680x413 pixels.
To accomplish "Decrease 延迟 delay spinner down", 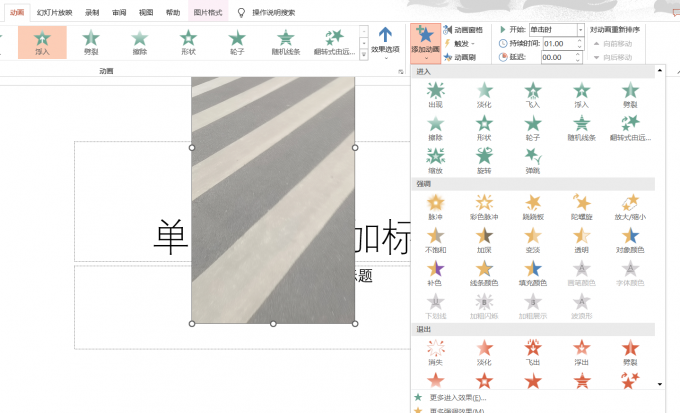I will [578, 60].
